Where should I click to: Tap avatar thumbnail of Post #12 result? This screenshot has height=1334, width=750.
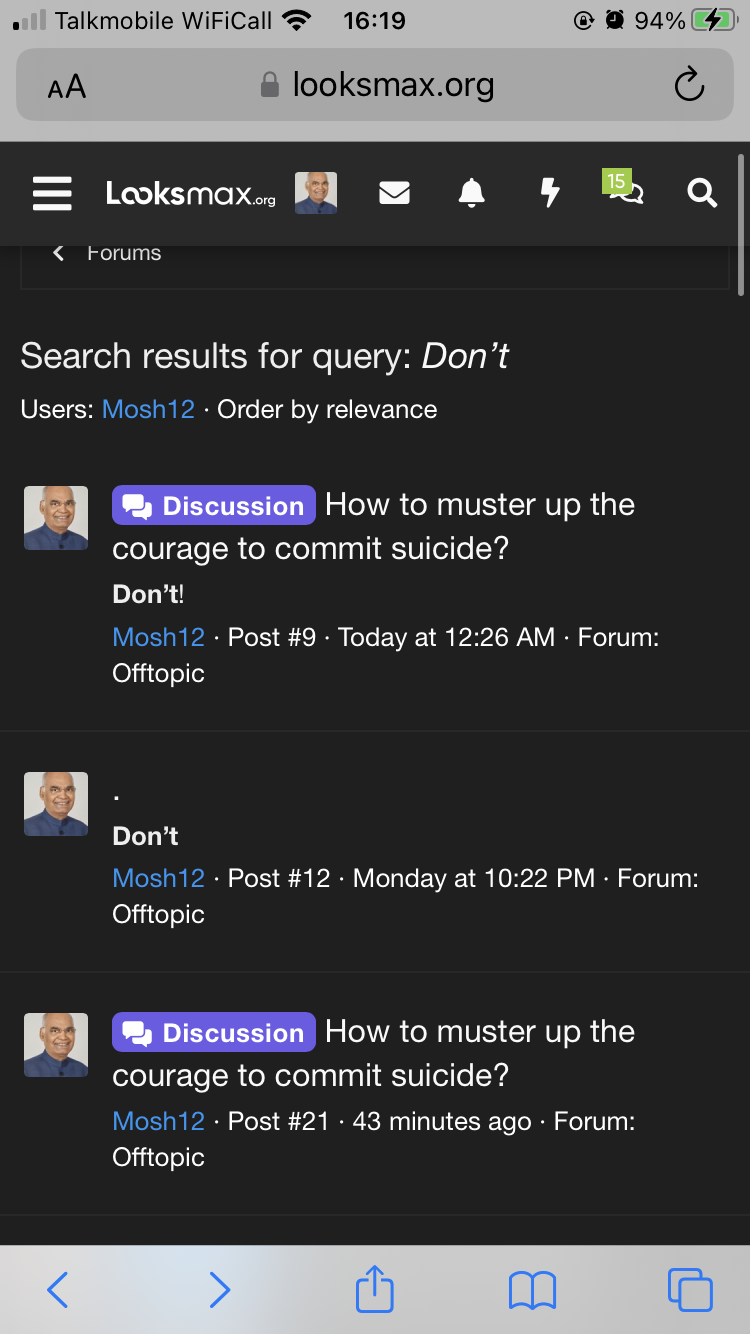pyautogui.click(x=56, y=804)
